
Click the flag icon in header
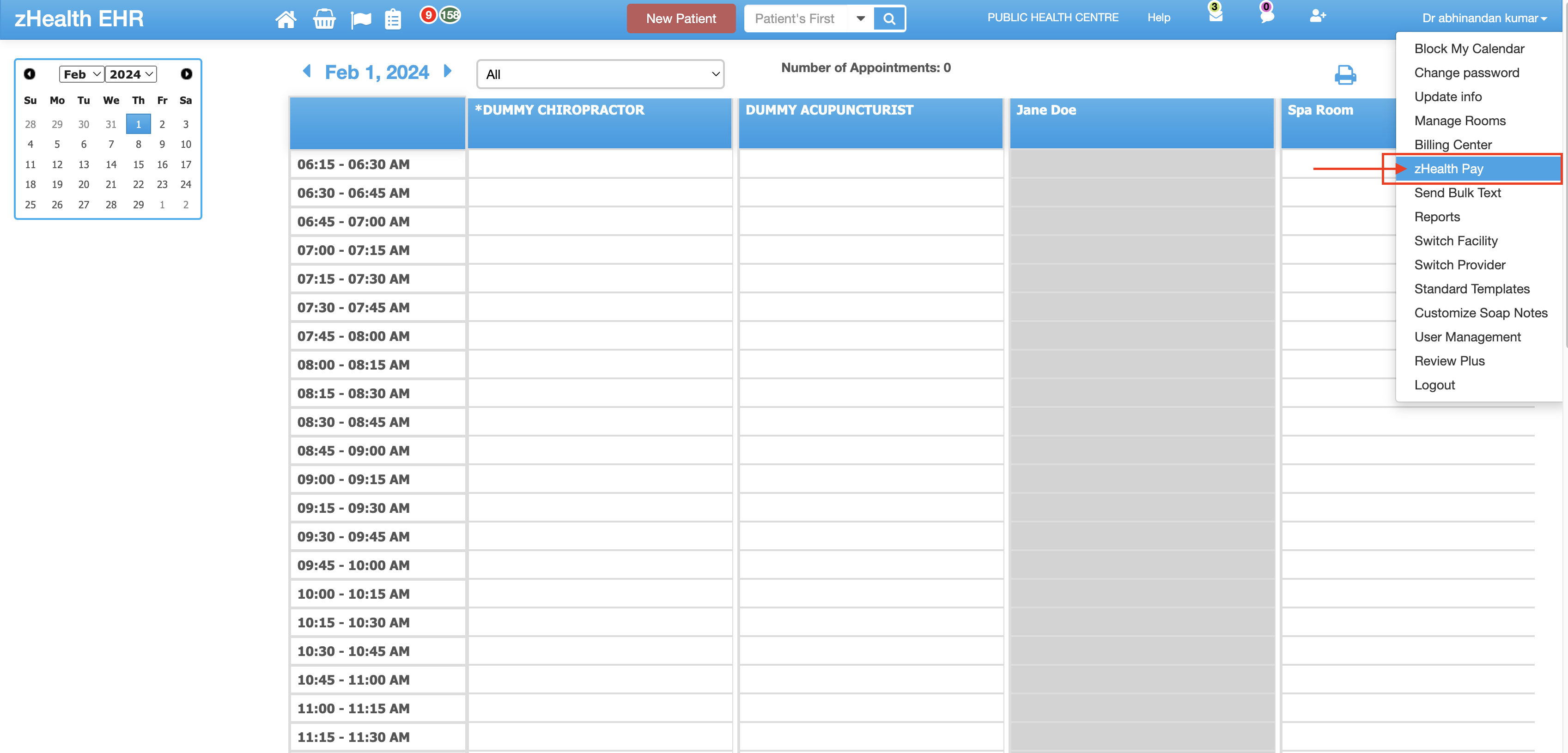[x=361, y=19]
